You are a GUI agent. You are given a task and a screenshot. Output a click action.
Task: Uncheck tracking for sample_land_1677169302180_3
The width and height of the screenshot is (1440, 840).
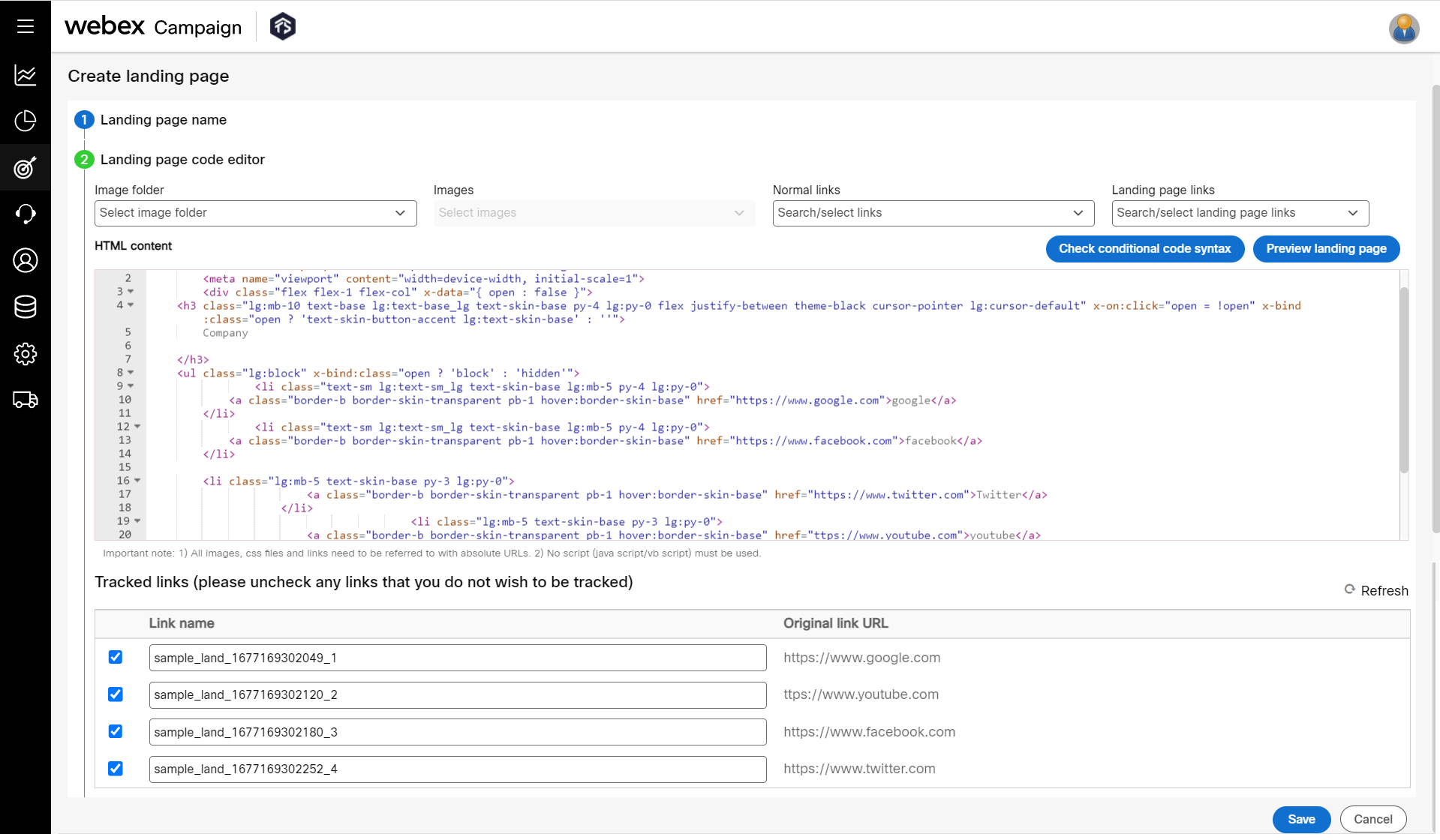(116, 731)
